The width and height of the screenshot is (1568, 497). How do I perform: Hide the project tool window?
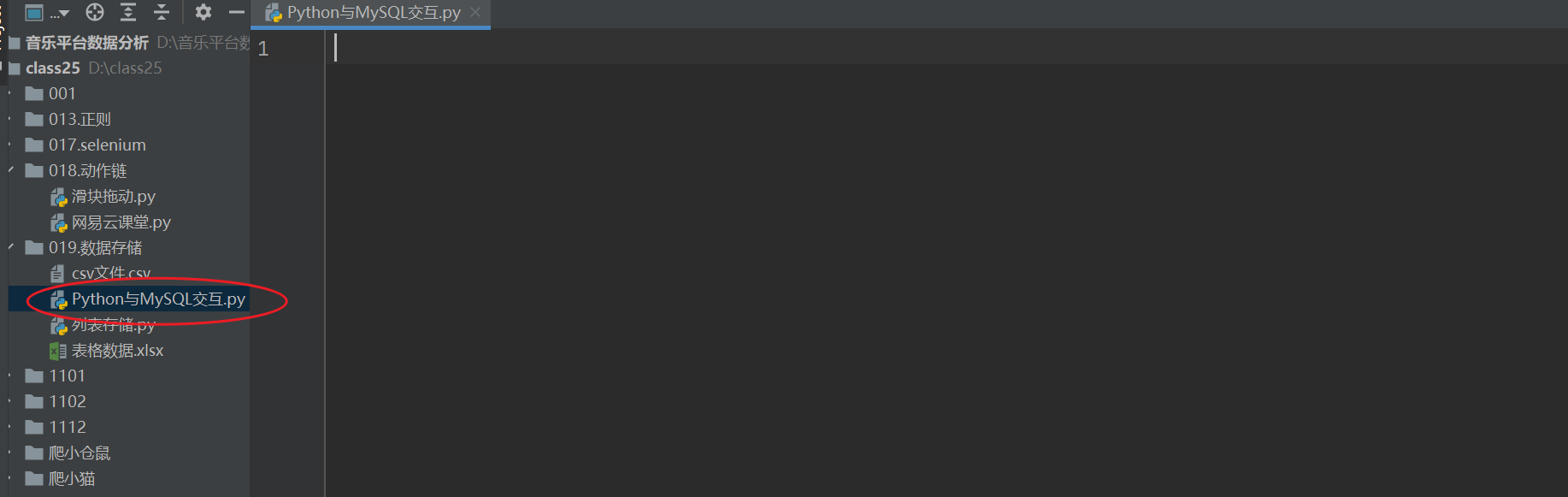(x=237, y=12)
